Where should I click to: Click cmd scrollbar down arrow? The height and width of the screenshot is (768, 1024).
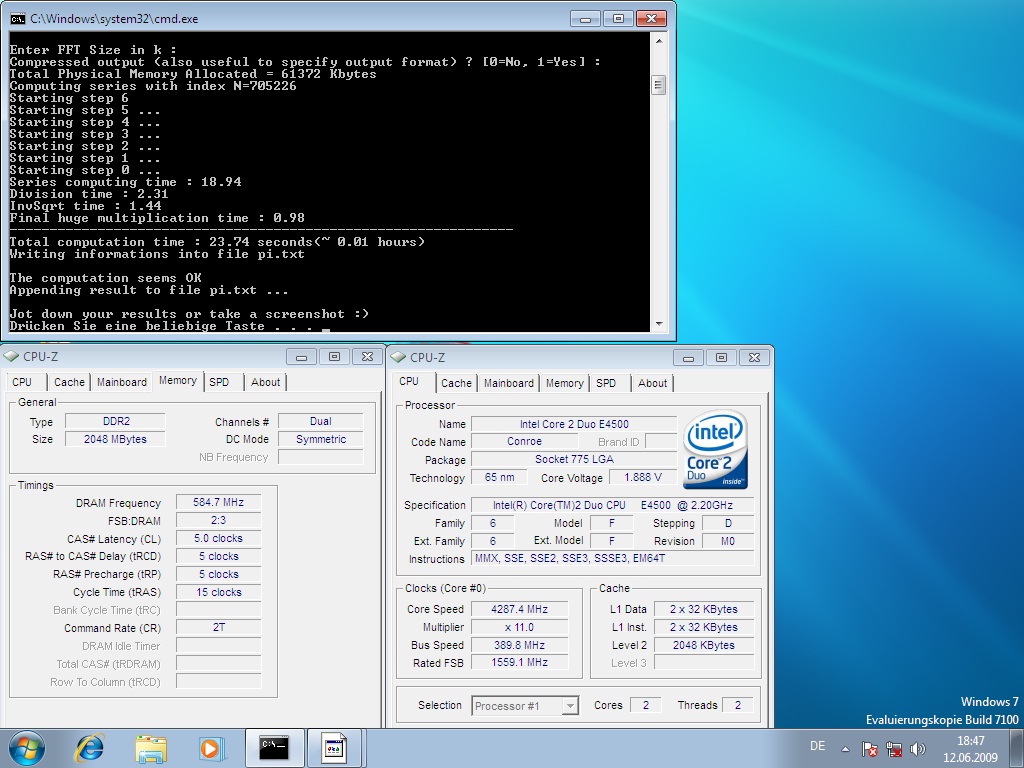pos(658,324)
